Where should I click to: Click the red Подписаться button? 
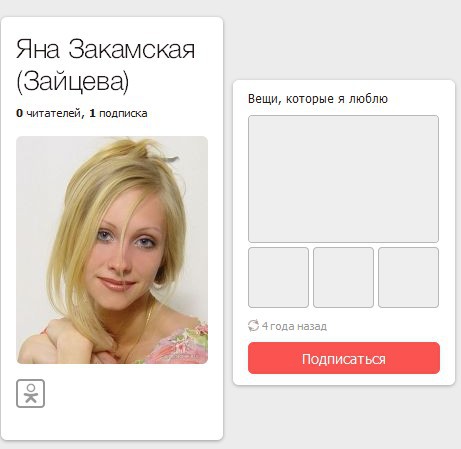pyautogui.click(x=344, y=358)
